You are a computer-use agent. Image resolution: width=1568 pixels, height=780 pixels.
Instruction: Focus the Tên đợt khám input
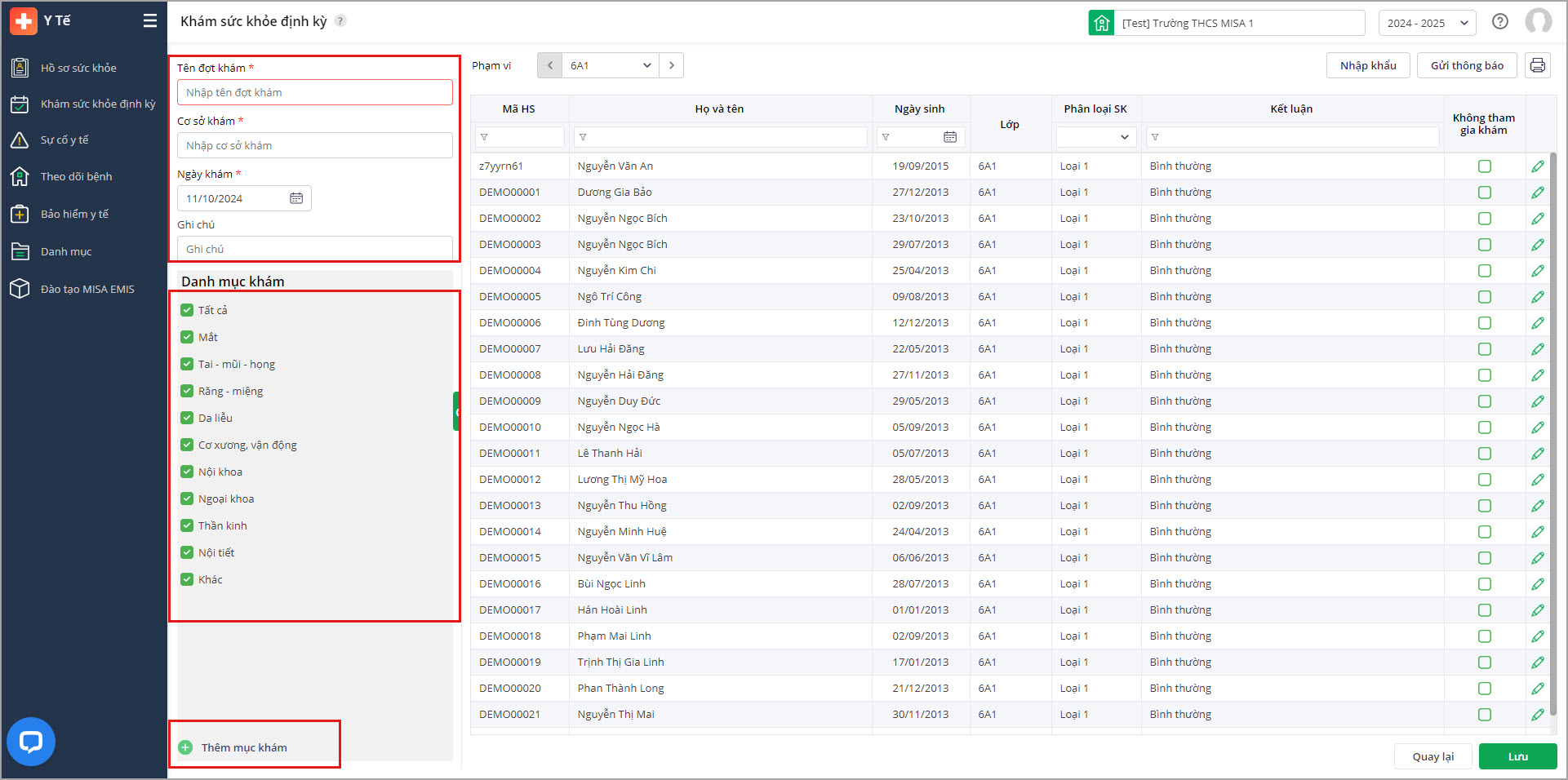(x=315, y=92)
